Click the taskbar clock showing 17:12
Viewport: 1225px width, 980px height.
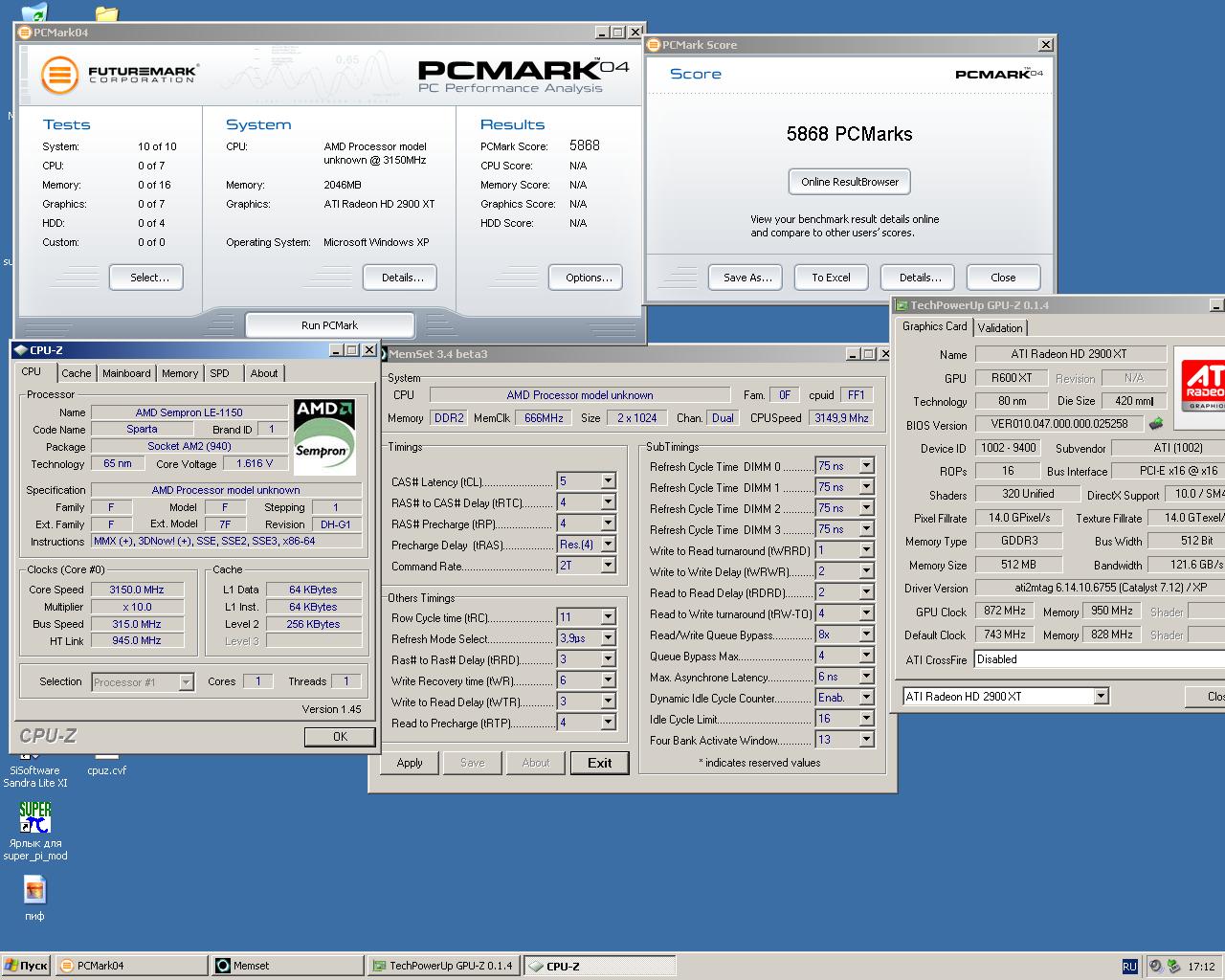click(1201, 967)
